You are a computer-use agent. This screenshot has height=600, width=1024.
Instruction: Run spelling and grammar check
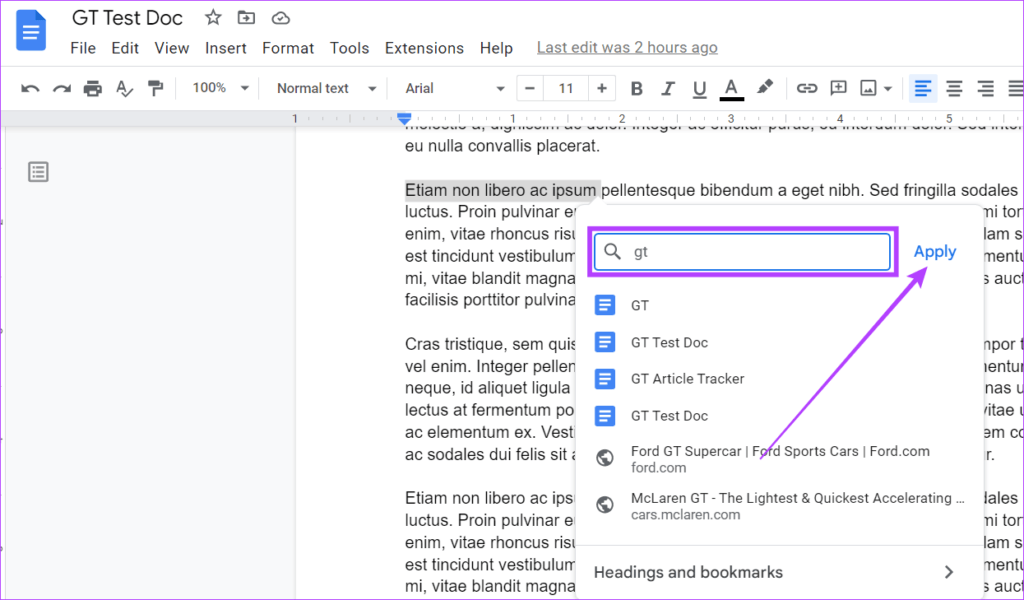pos(124,89)
